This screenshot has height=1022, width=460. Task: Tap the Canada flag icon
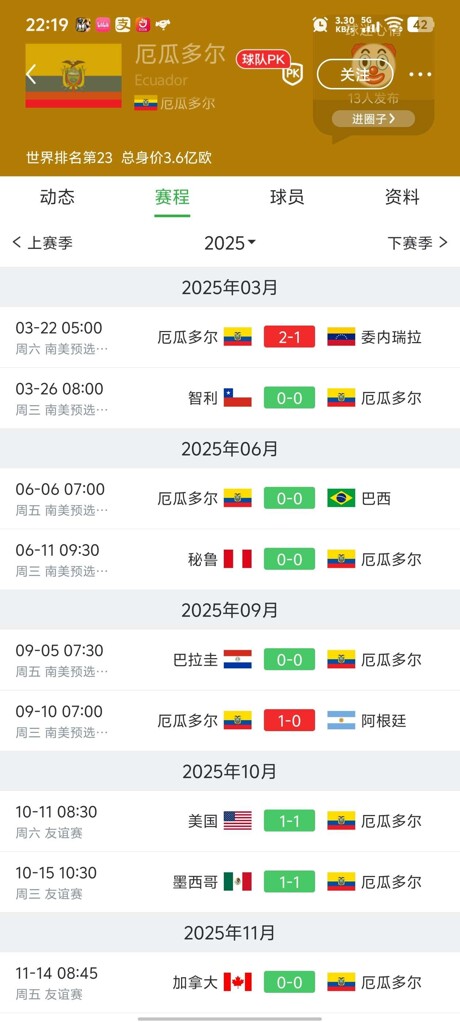point(238,982)
